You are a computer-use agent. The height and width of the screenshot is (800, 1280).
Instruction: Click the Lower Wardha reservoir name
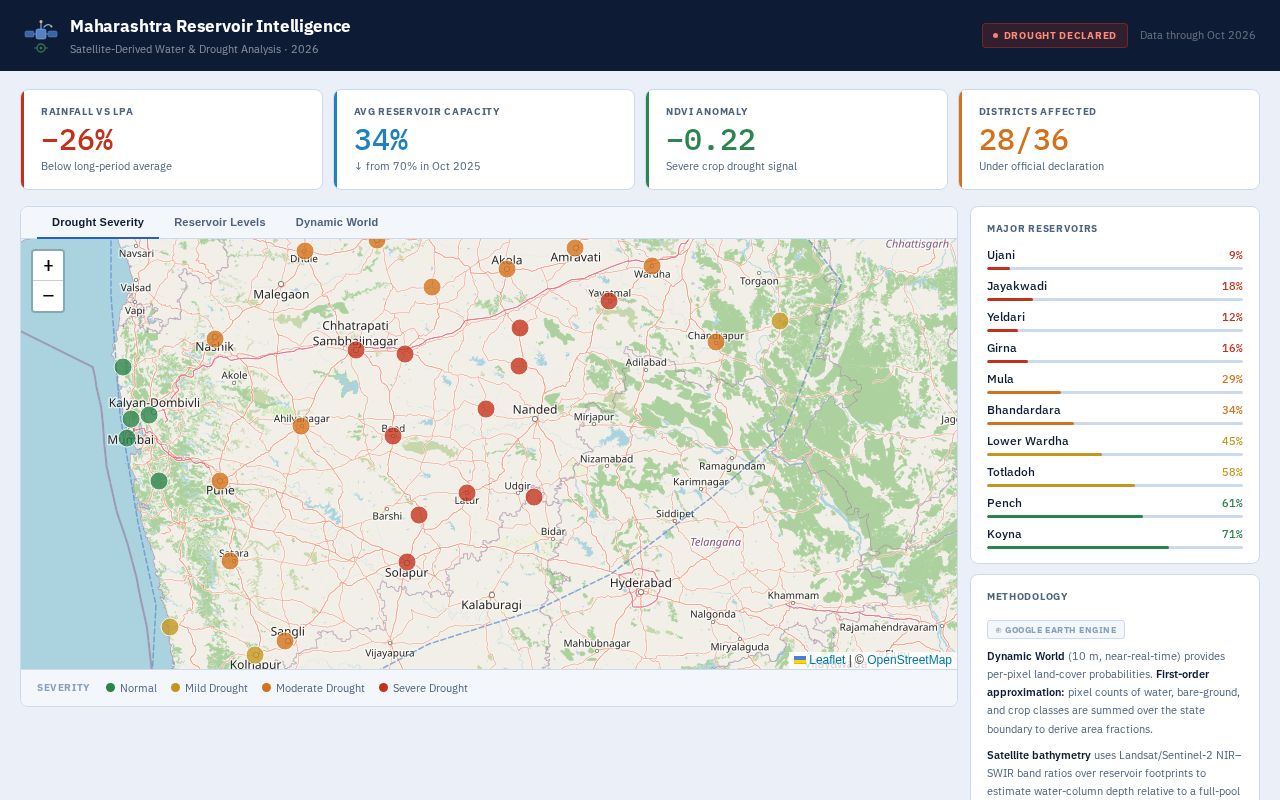tap(1028, 441)
